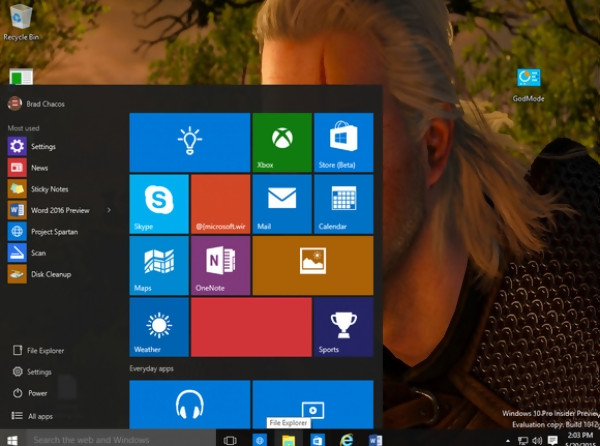Image resolution: width=600 pixels, height=446 pixels.
Task: Open the Weather tile
Action: tap(159, 327)
